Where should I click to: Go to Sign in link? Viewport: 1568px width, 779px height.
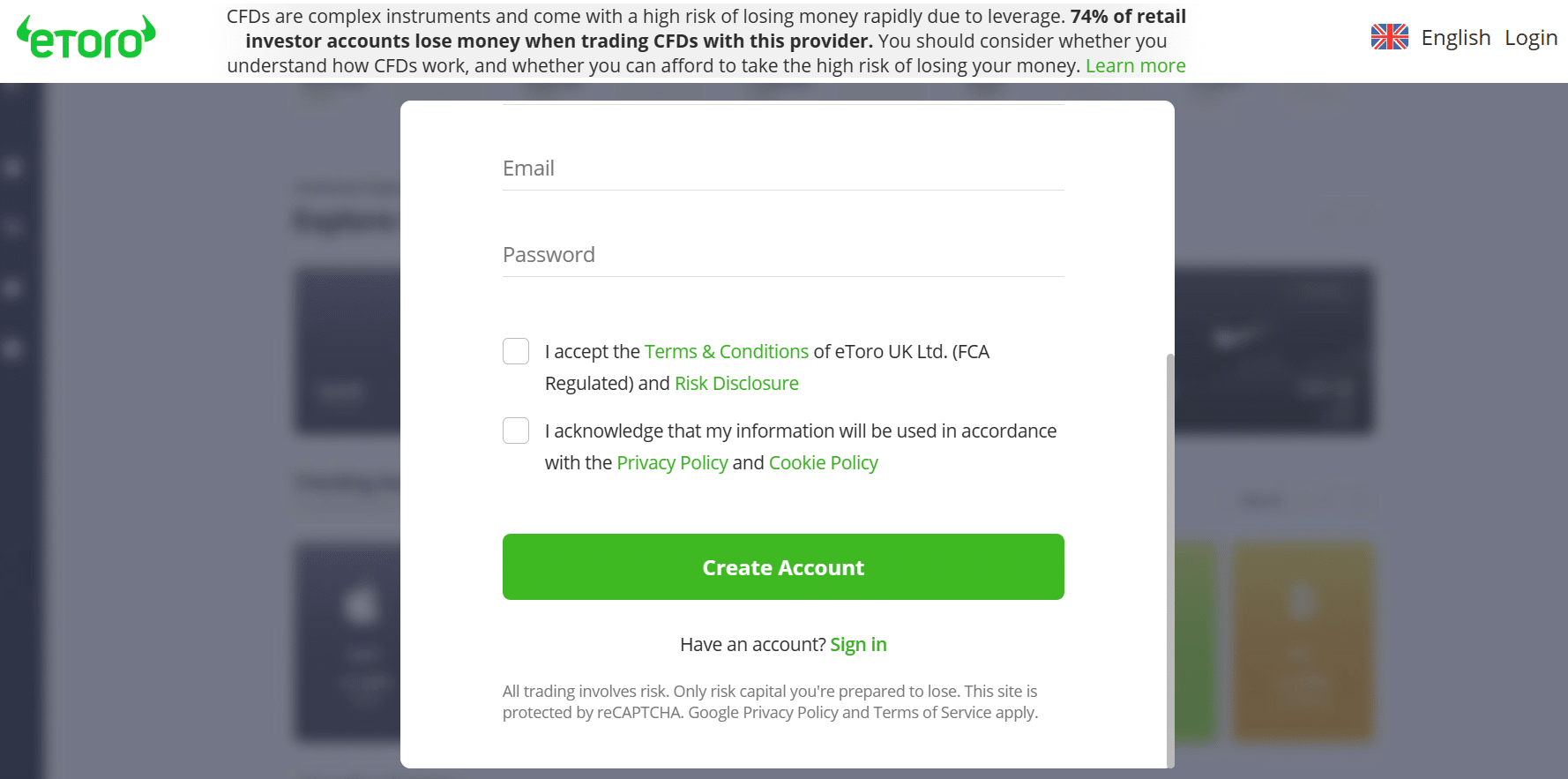coord(858,645)
